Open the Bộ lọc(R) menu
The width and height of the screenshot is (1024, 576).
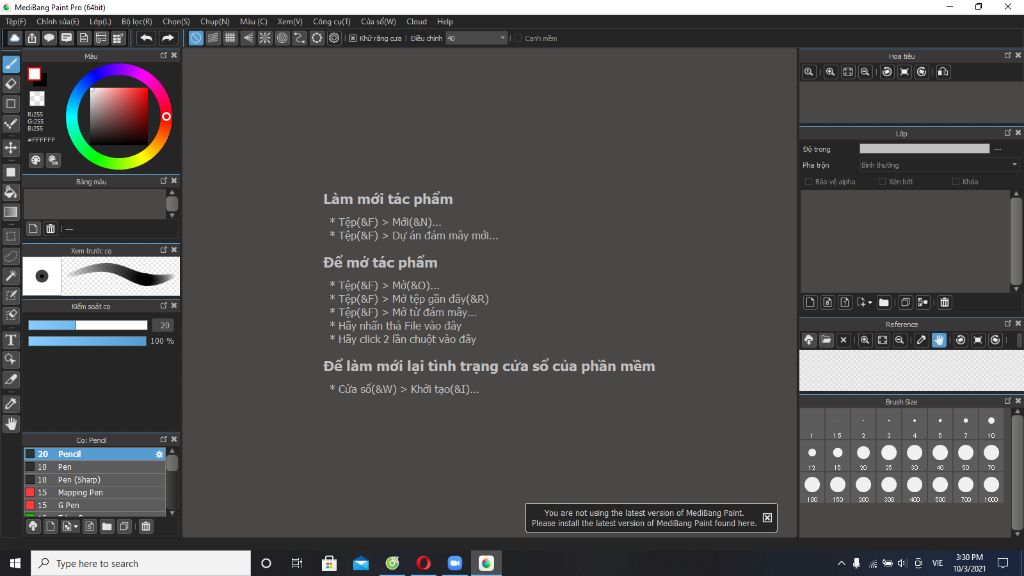pos(136,22)
